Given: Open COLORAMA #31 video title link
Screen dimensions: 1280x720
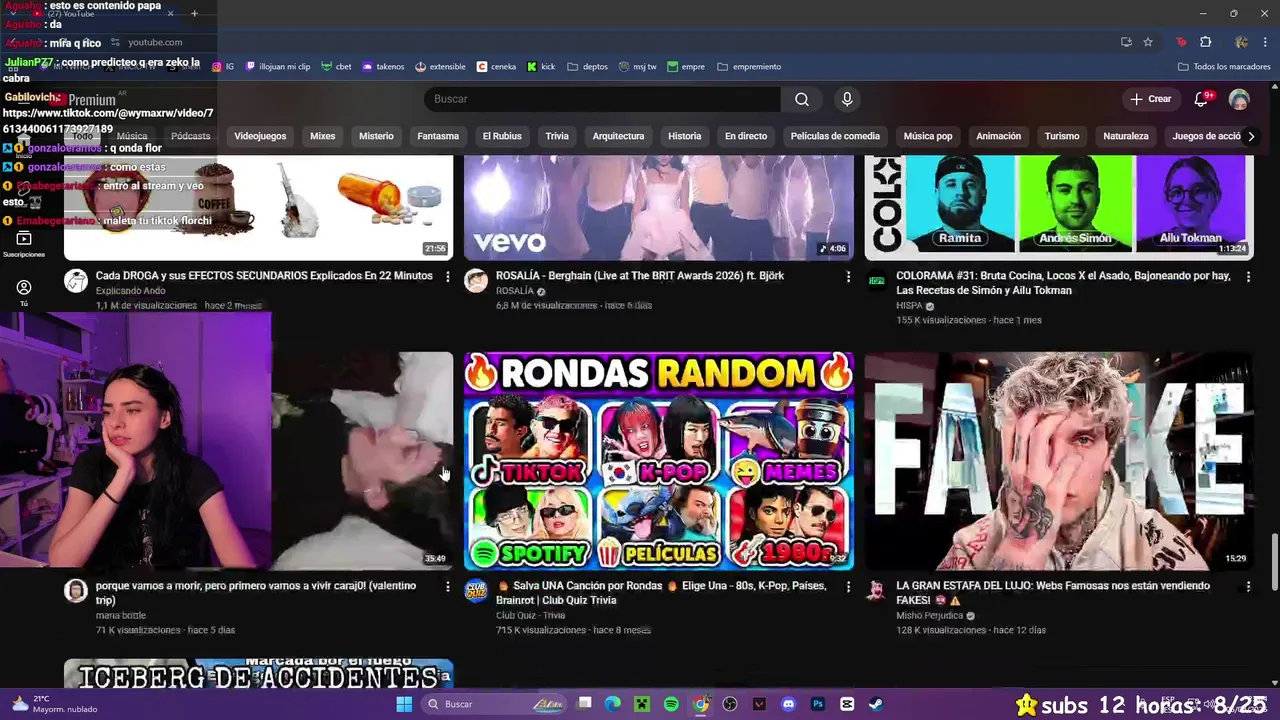Looking at the screenshot, I should pyautogui.click(x=1063, y=283).
